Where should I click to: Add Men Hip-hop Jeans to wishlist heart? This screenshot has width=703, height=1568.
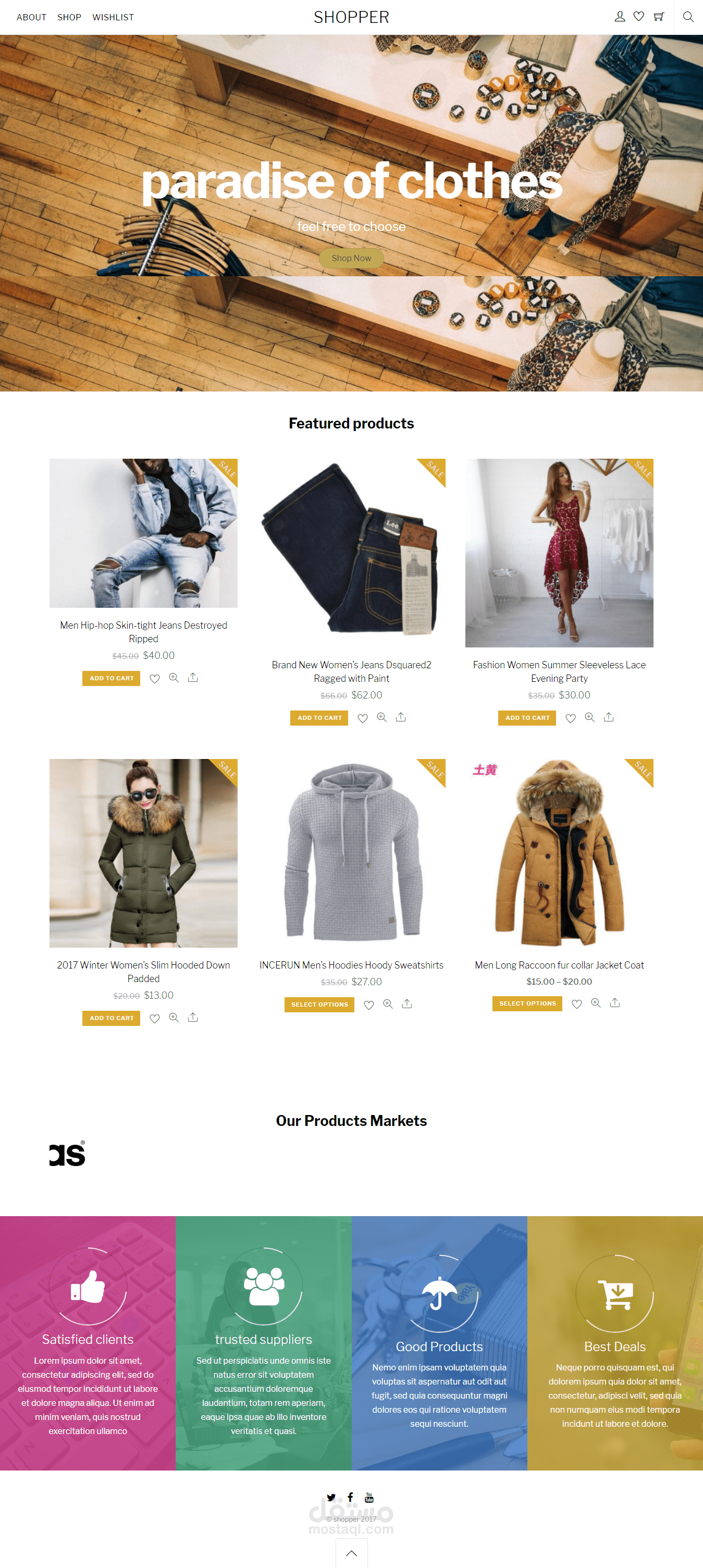click(x=155, y=679)
